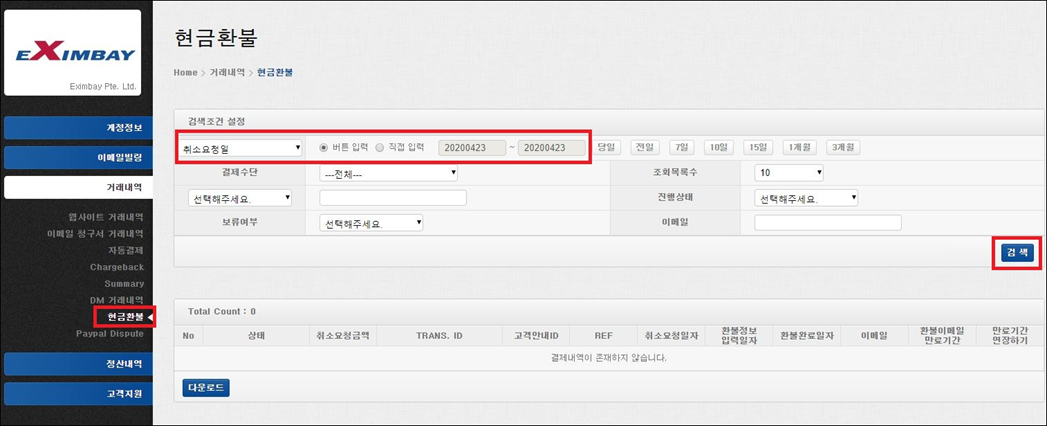Click the end date field after the tilde
Image resolution: width=1047 pixels, height=426 pixels.
click(x=552, y=148)
